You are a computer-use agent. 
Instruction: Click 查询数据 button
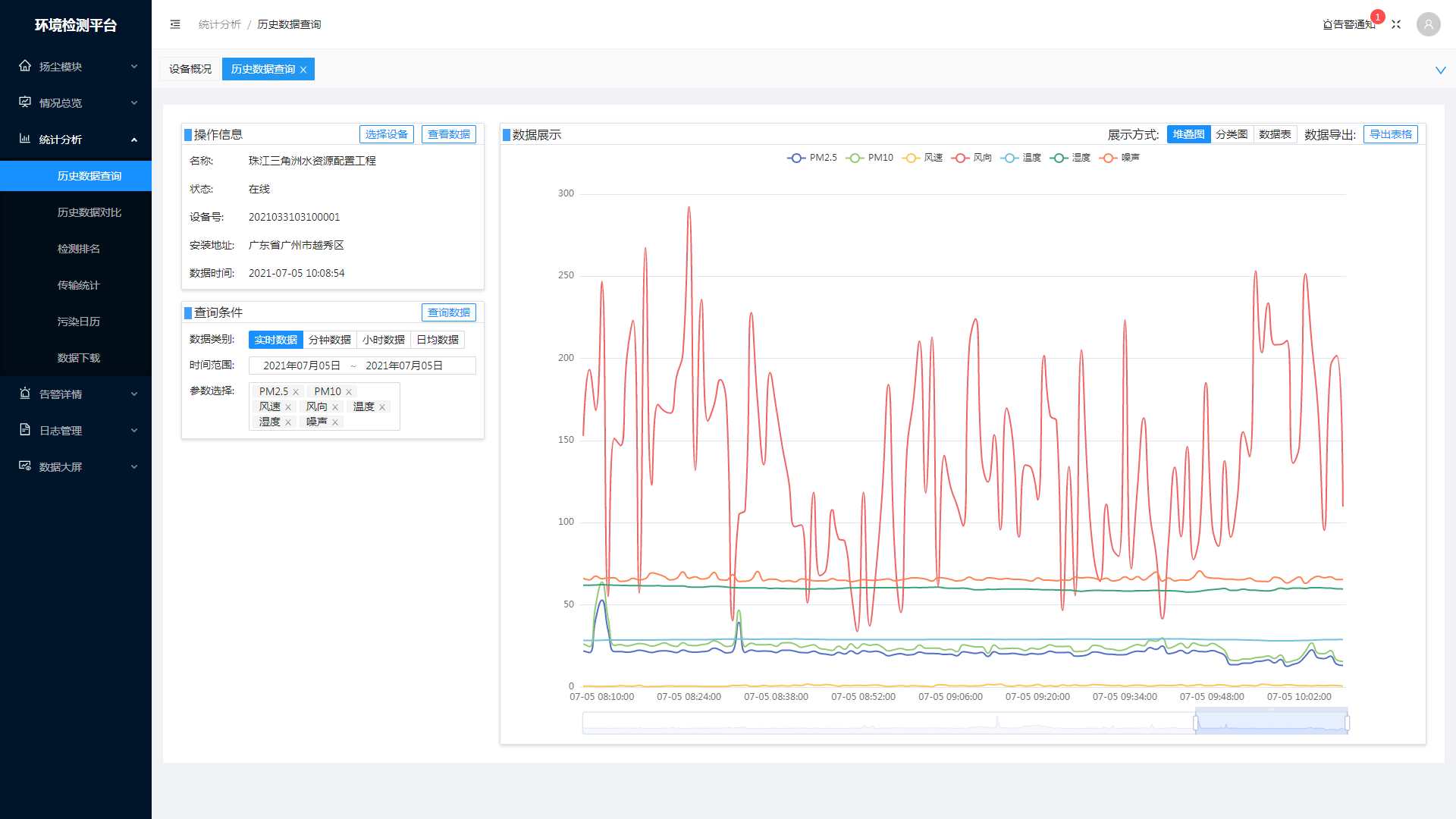449,312
